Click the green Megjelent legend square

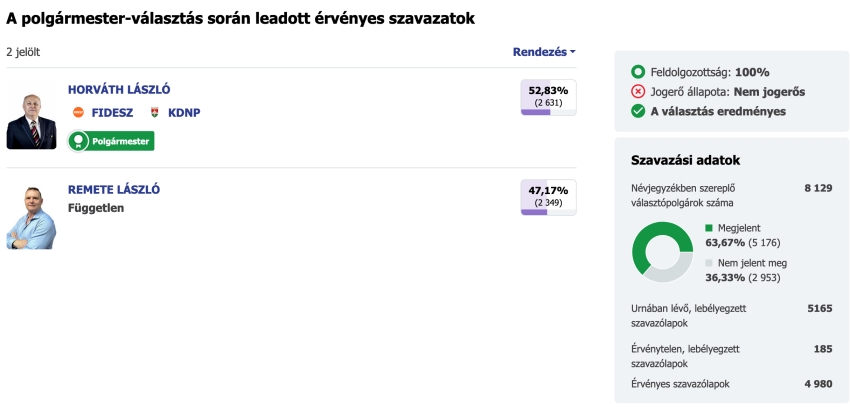tap(709, 228)
